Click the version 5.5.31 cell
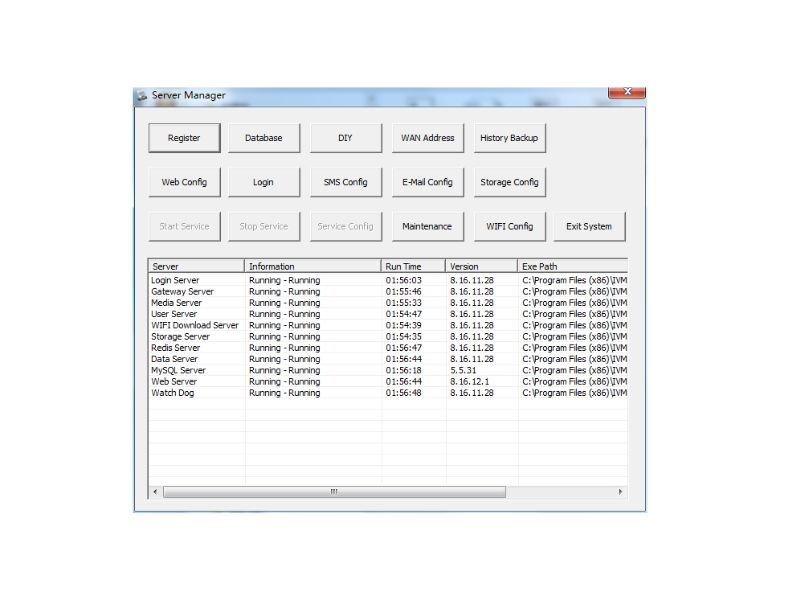 click(463, 370)
